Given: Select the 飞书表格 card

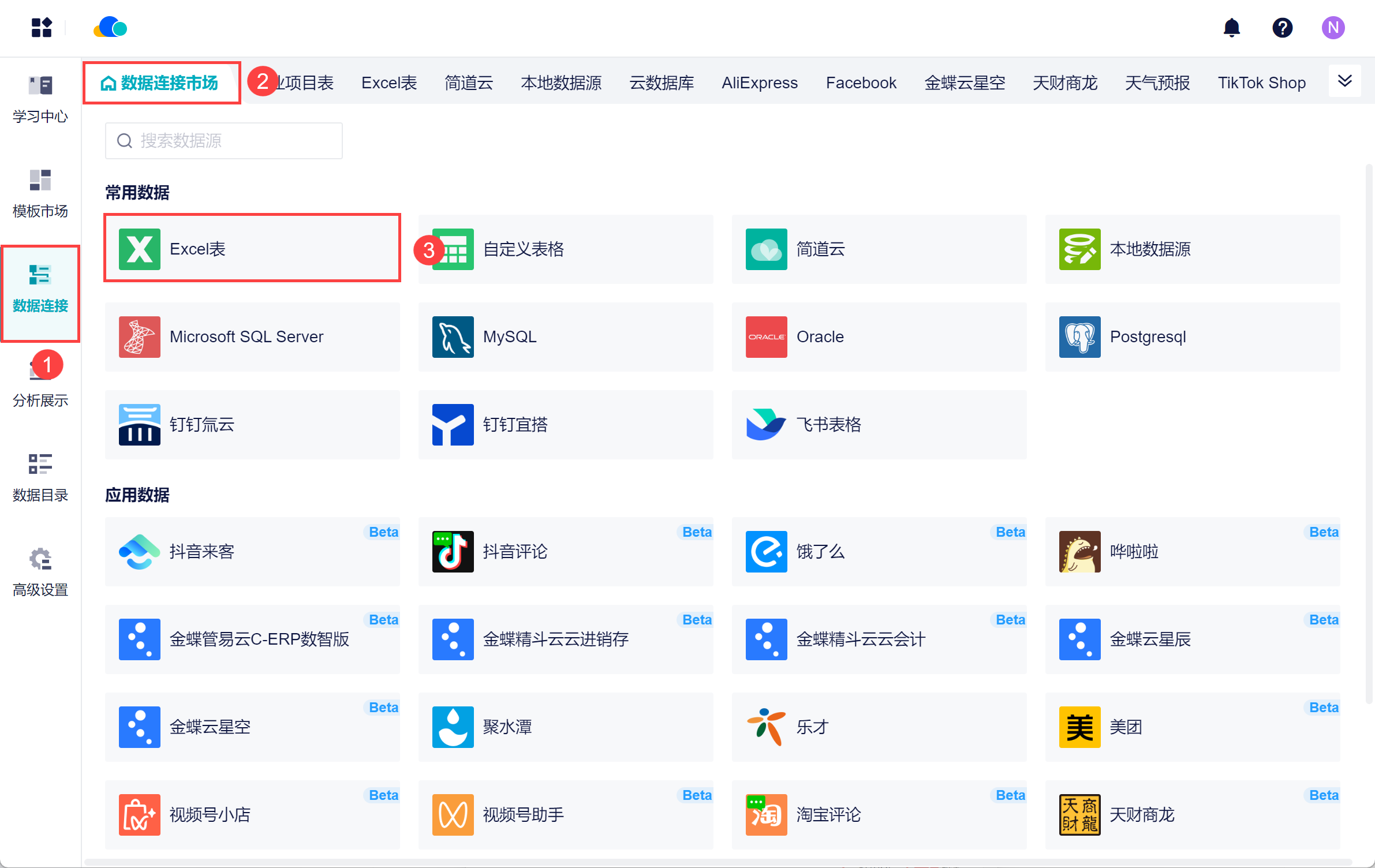Looking at the screenshot, I should 879,424.
